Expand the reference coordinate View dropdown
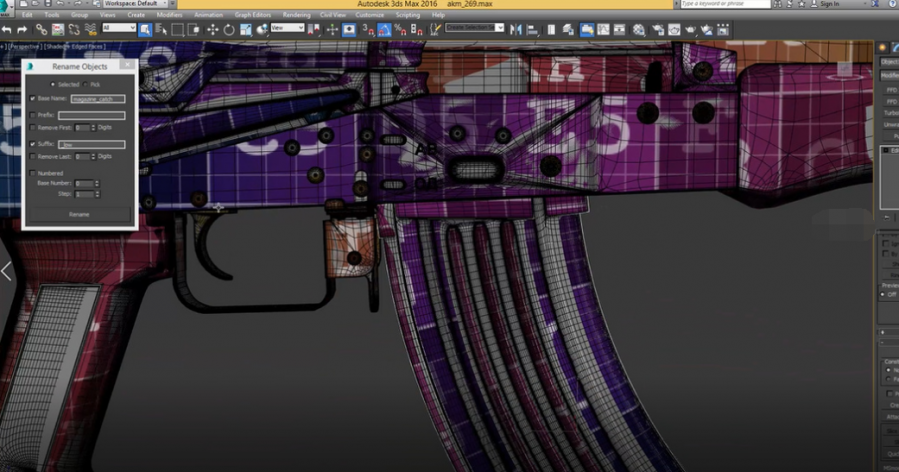Screen dimensions: 899x472 click(288, 28)
